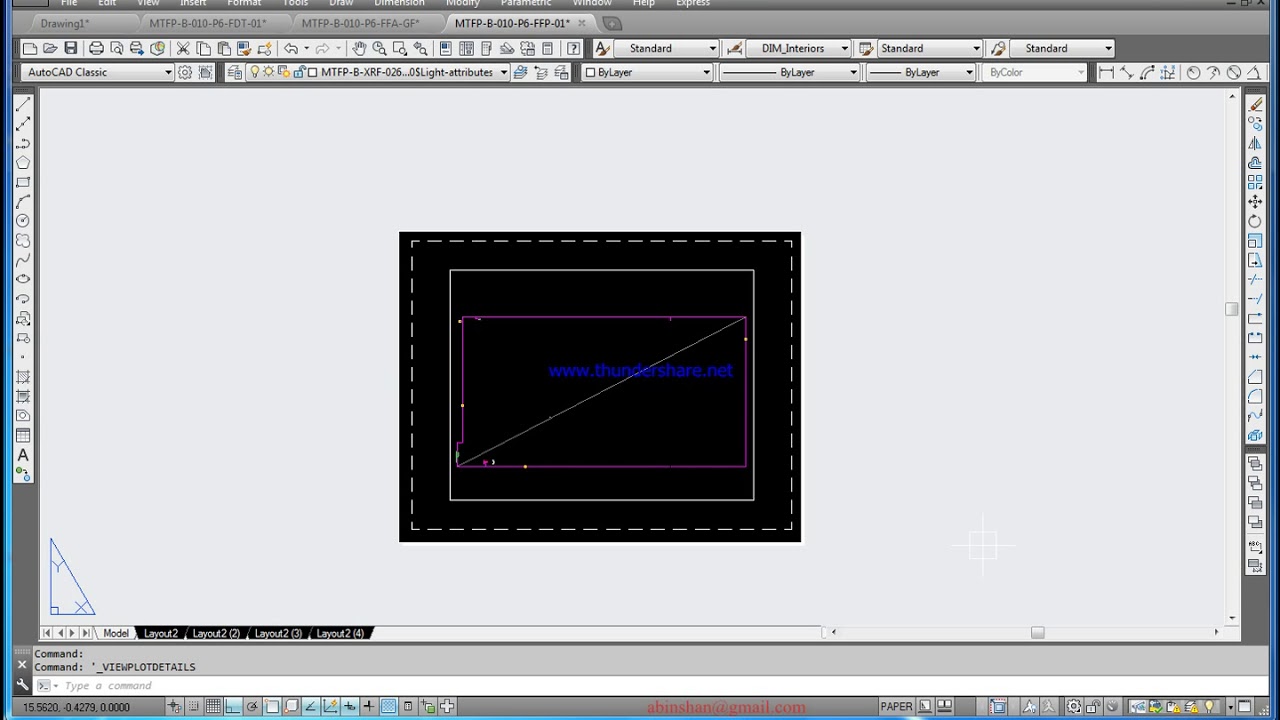Select the Layout2 (4) tab
Viewport: 1280px width, 720px height.
coord(340,633)
